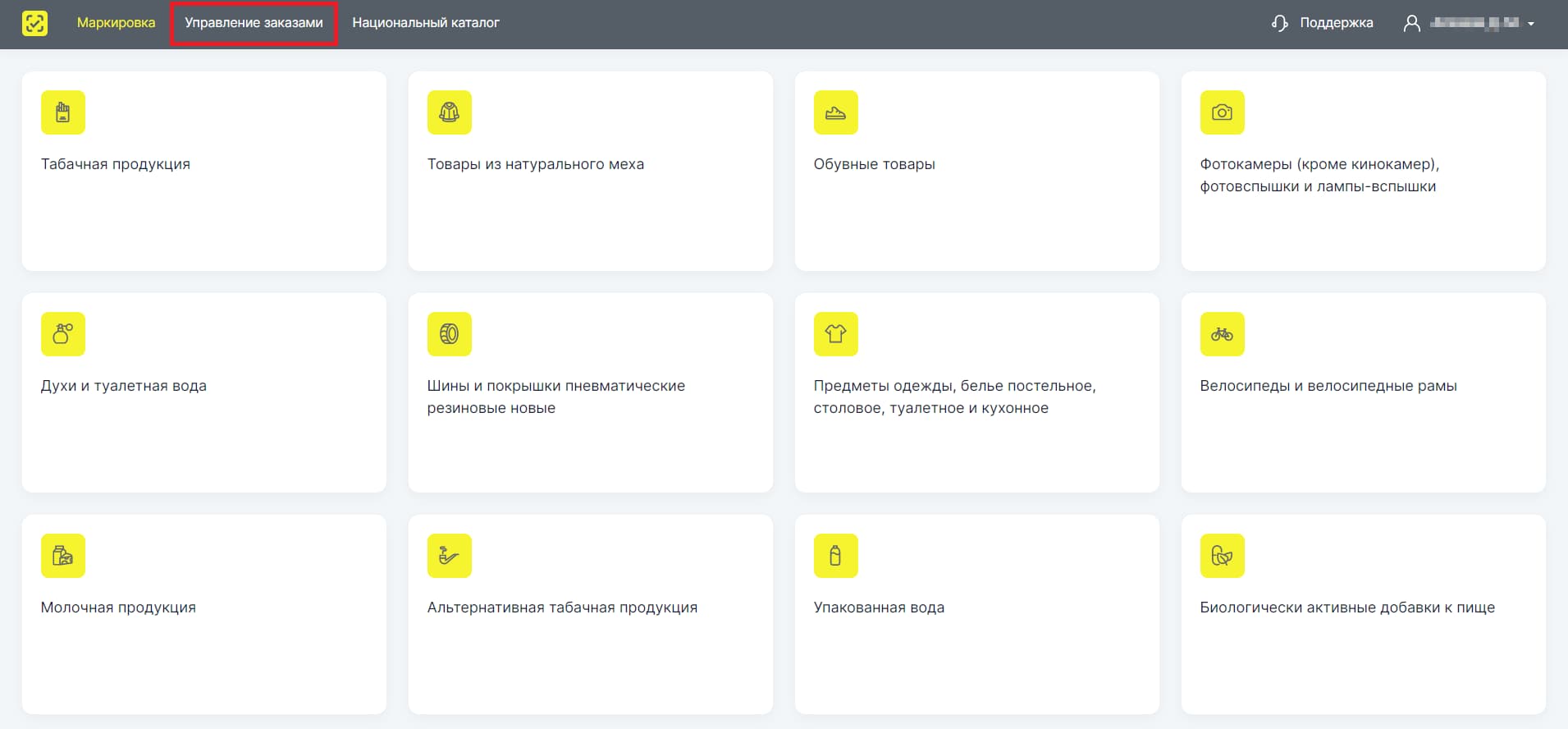This screenshot has height=729, width=1568.
Task: Open the Поддержка link
Action: (1336, 23)
